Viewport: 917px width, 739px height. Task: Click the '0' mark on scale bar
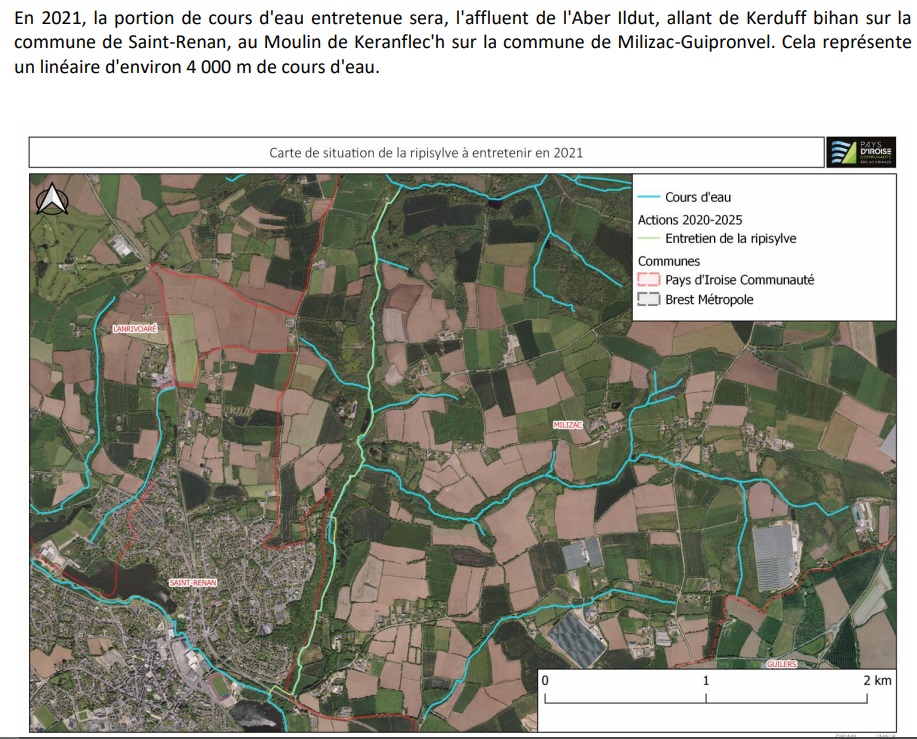click(546, 680)
